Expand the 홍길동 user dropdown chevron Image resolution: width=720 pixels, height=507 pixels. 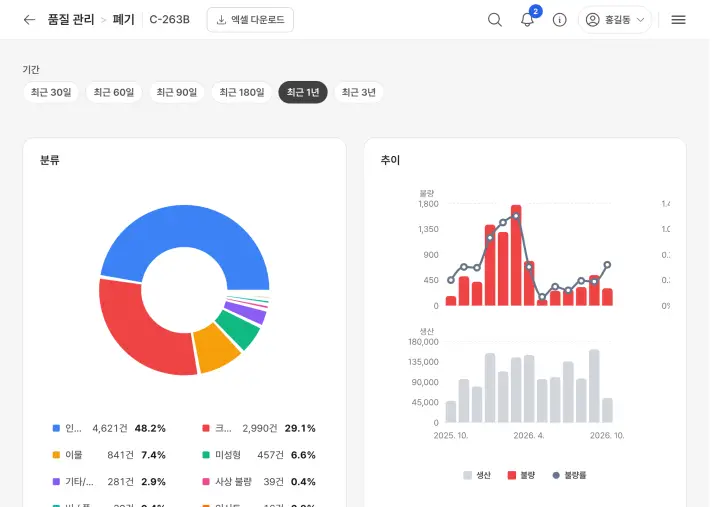pyautogui.click(x=641, y=20)
